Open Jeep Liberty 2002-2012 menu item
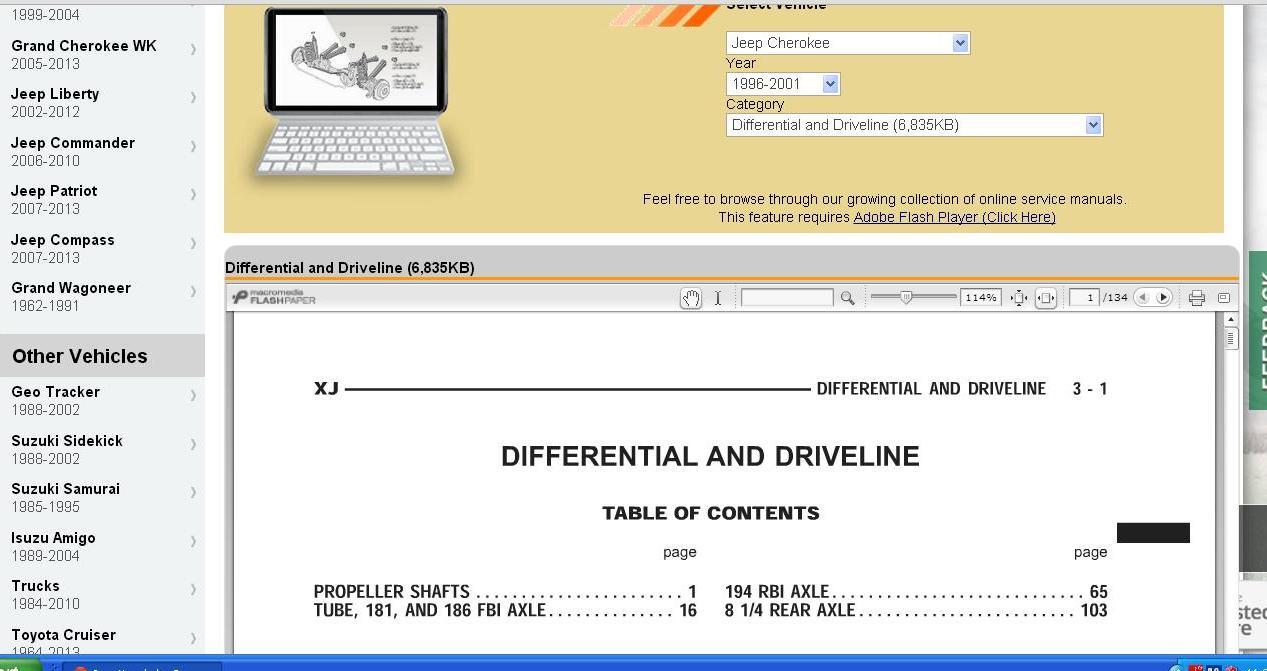Screen dimensions: 1267x671 [102, 103]
